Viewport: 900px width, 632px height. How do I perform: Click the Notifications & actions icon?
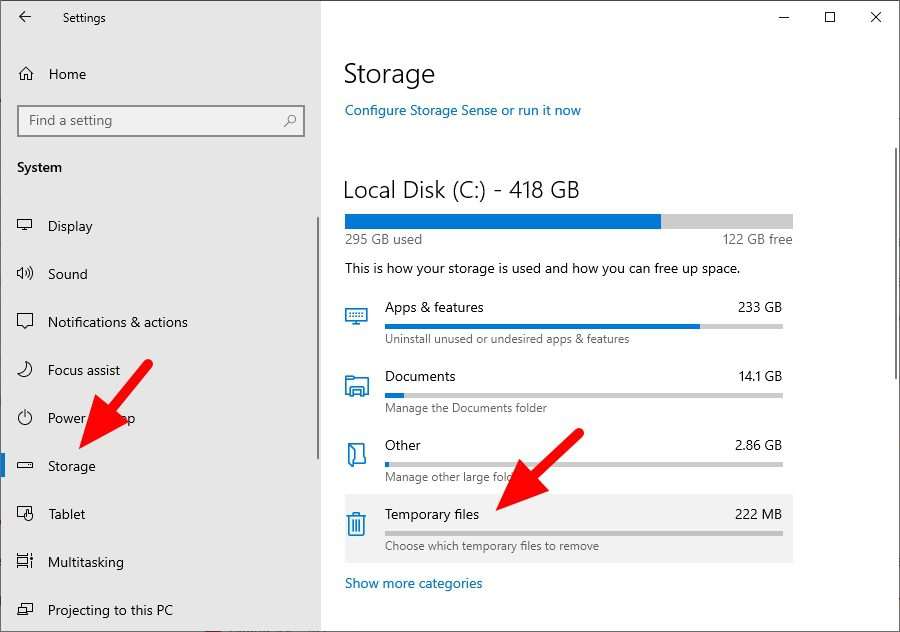tap(23, 322)
